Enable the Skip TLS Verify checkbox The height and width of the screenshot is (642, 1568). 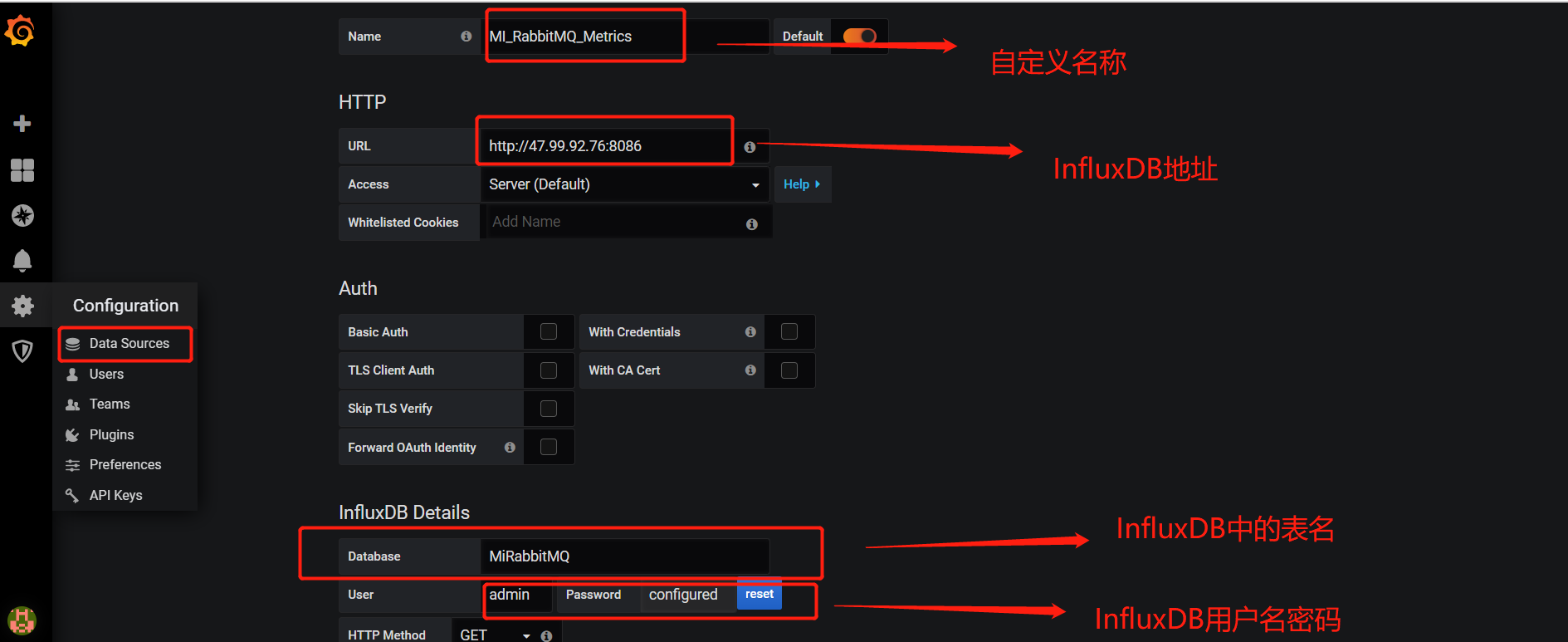[x=549, y=409]
